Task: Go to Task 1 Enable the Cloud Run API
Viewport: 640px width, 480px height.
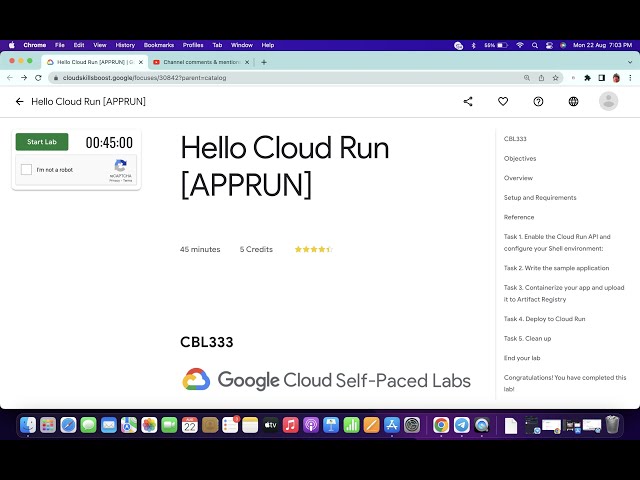Action: (557, 242)
